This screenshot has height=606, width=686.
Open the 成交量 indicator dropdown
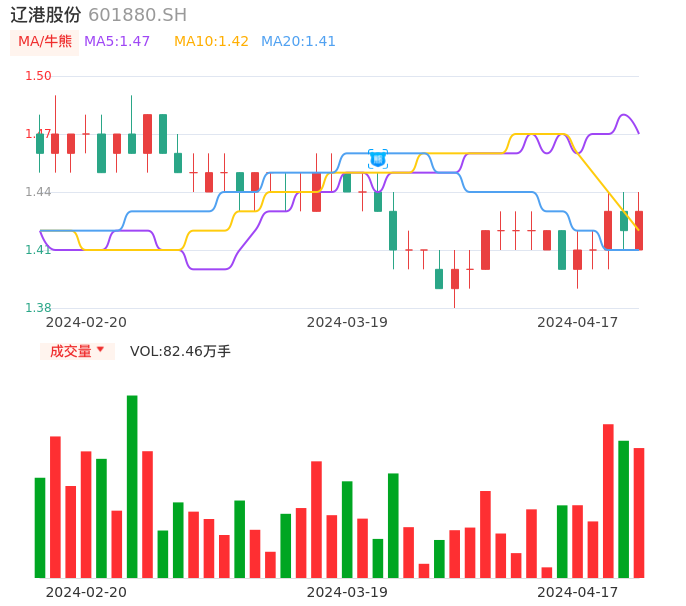pyautogui.click(x=77, y=351)
